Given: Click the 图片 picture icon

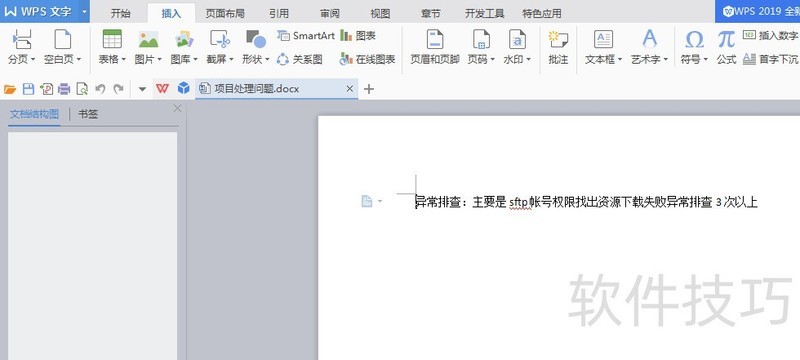Looking at the screenshot, I should point(148,39).
